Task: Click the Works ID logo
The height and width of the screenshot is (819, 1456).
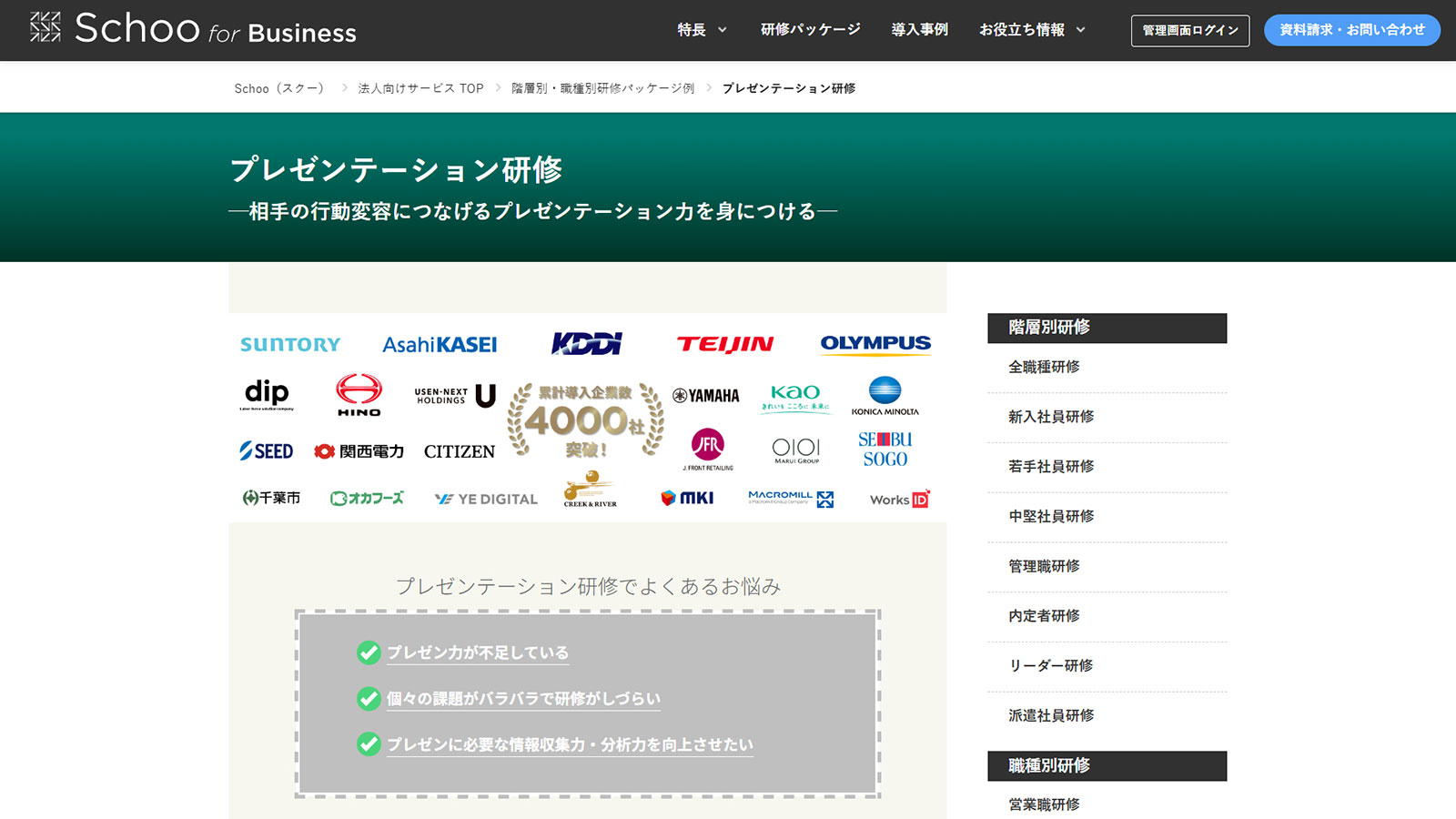Action: [900, 499]
